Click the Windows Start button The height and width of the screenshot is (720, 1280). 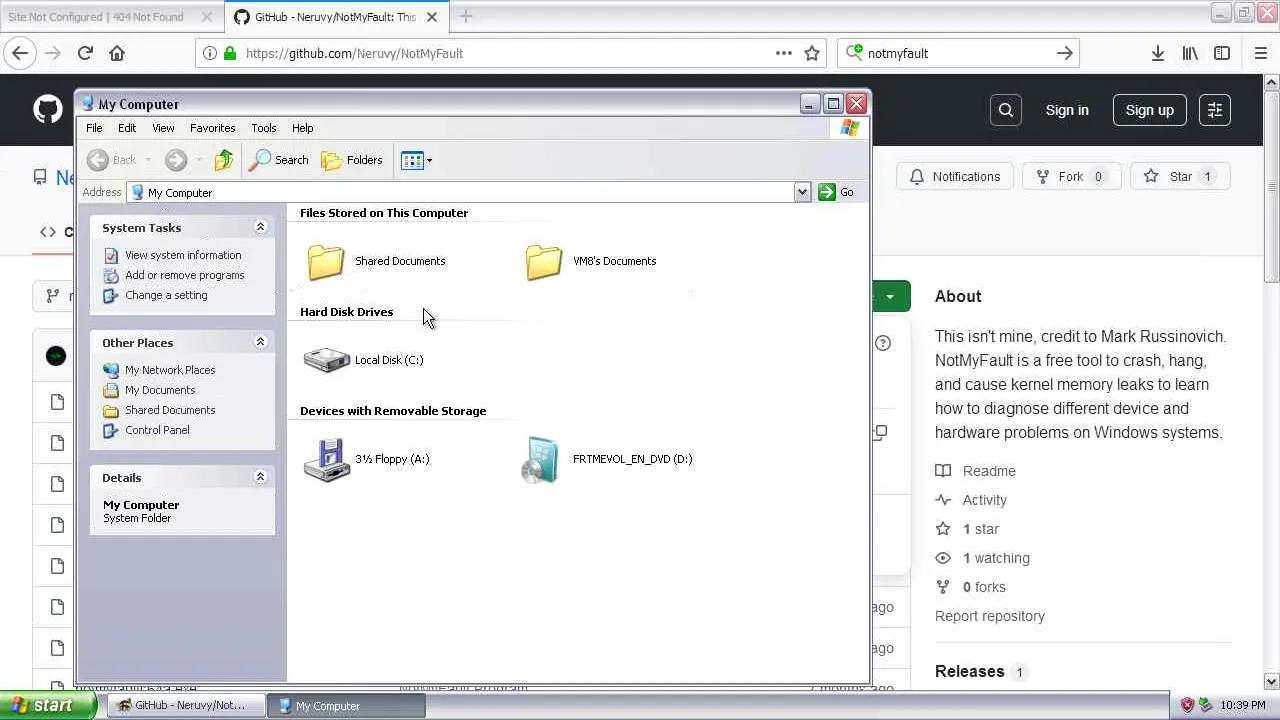click(x=48, y=706)
